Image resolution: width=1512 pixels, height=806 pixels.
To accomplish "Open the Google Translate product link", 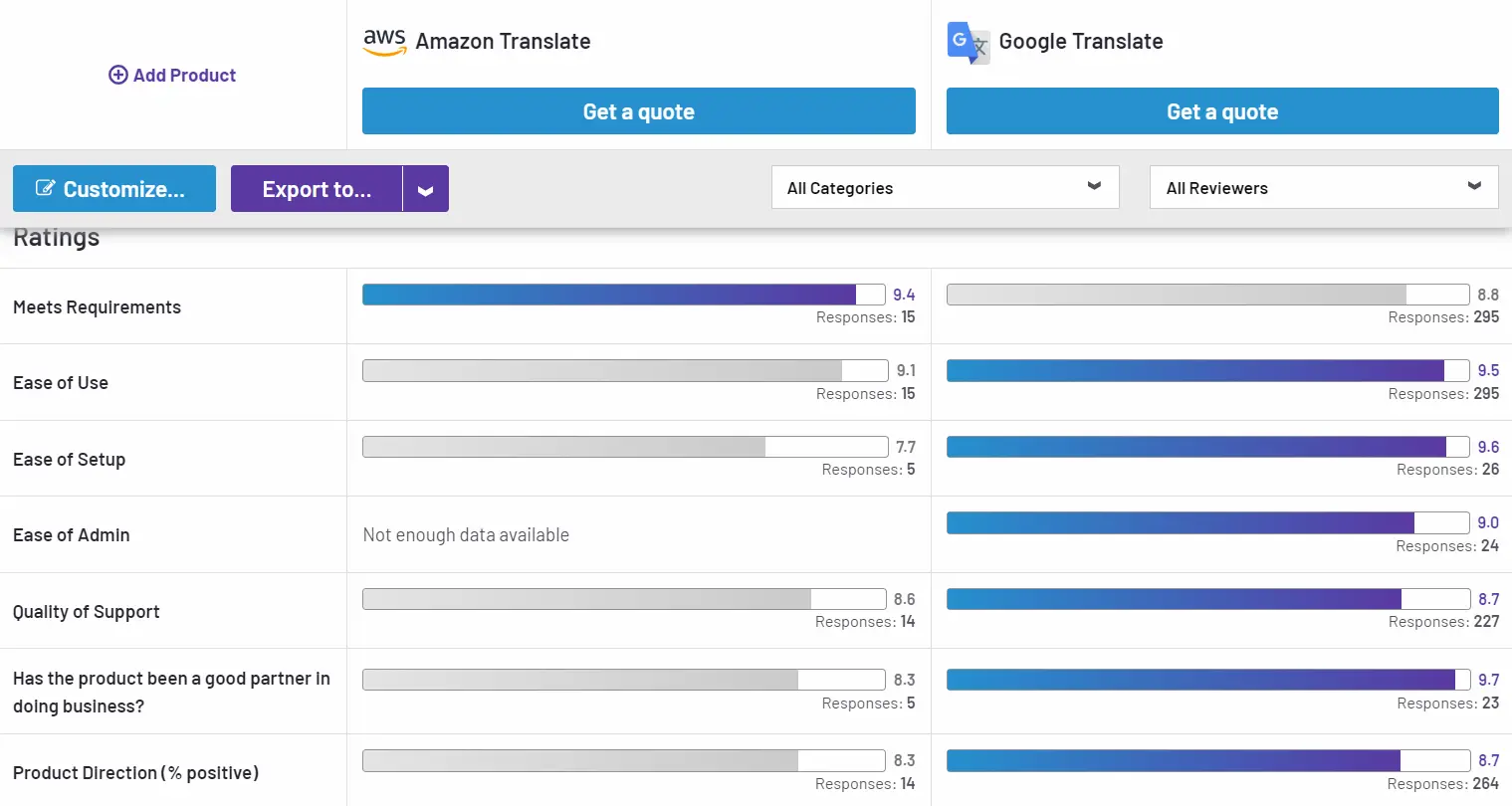I will click(1080, 42).
